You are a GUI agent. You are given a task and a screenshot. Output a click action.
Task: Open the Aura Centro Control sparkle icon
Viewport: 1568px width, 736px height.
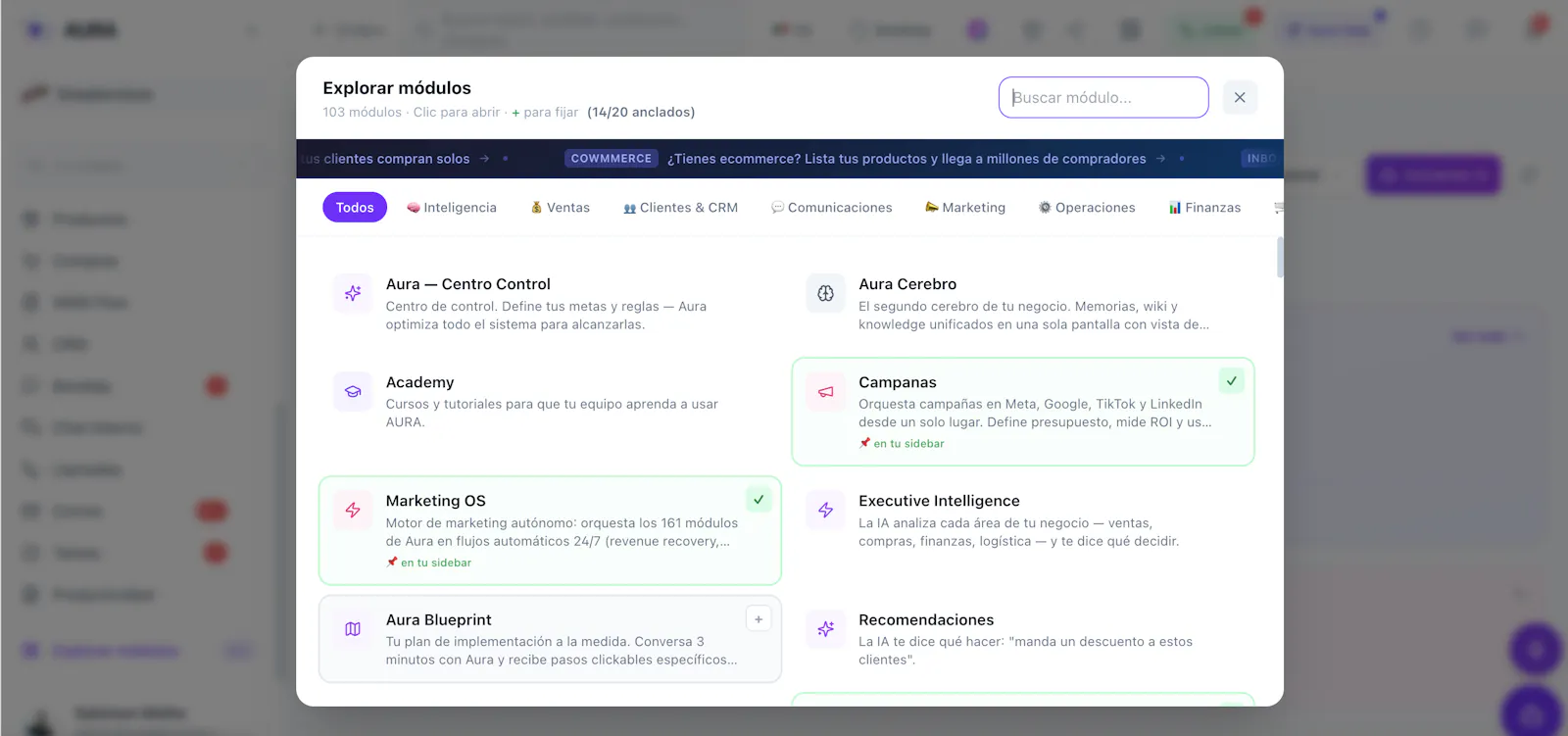point(353,293)
